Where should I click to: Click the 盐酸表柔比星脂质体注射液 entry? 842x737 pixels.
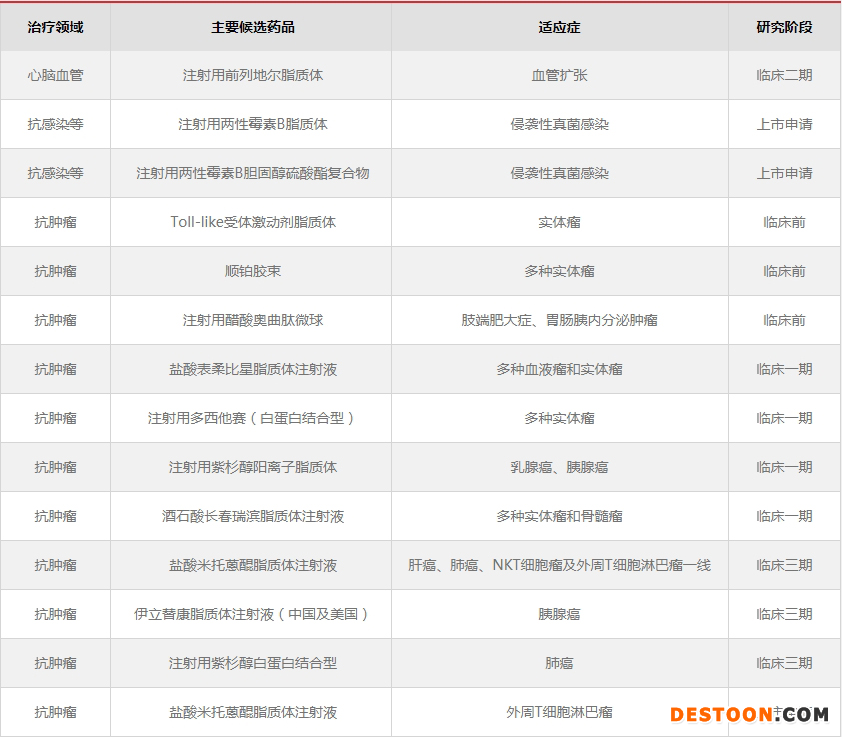252,369
